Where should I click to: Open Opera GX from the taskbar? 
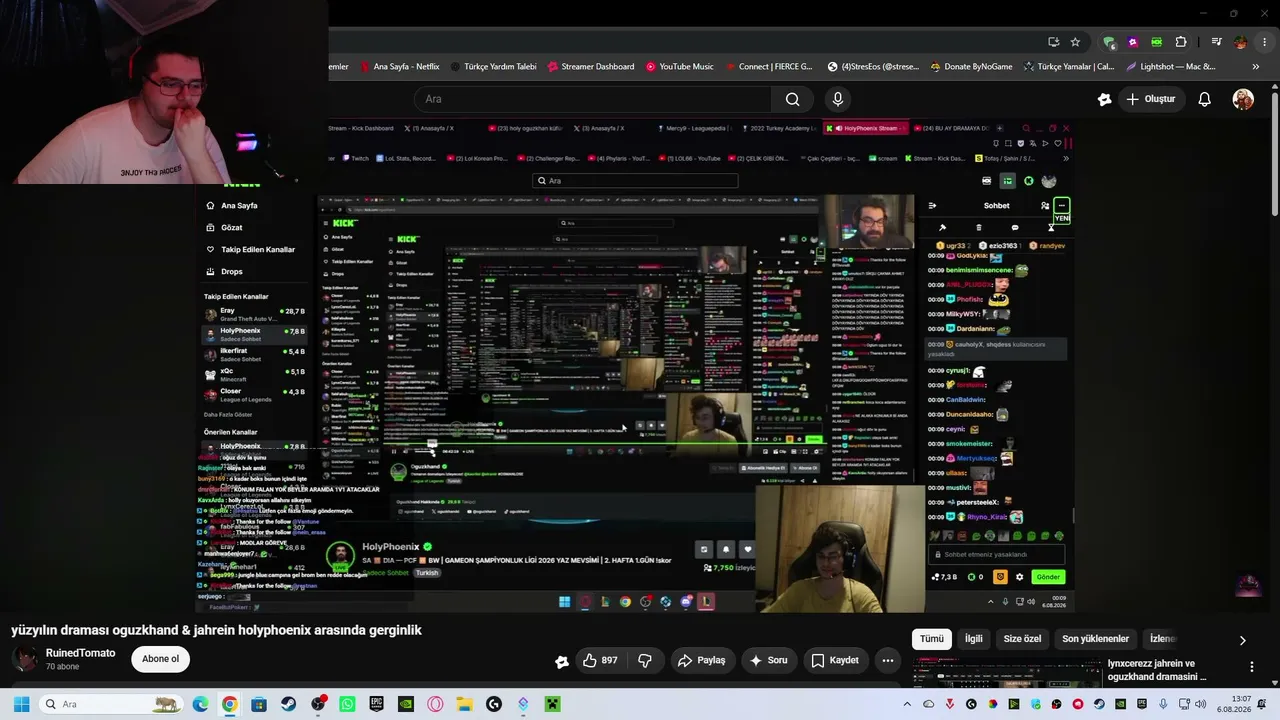(435, 704)
